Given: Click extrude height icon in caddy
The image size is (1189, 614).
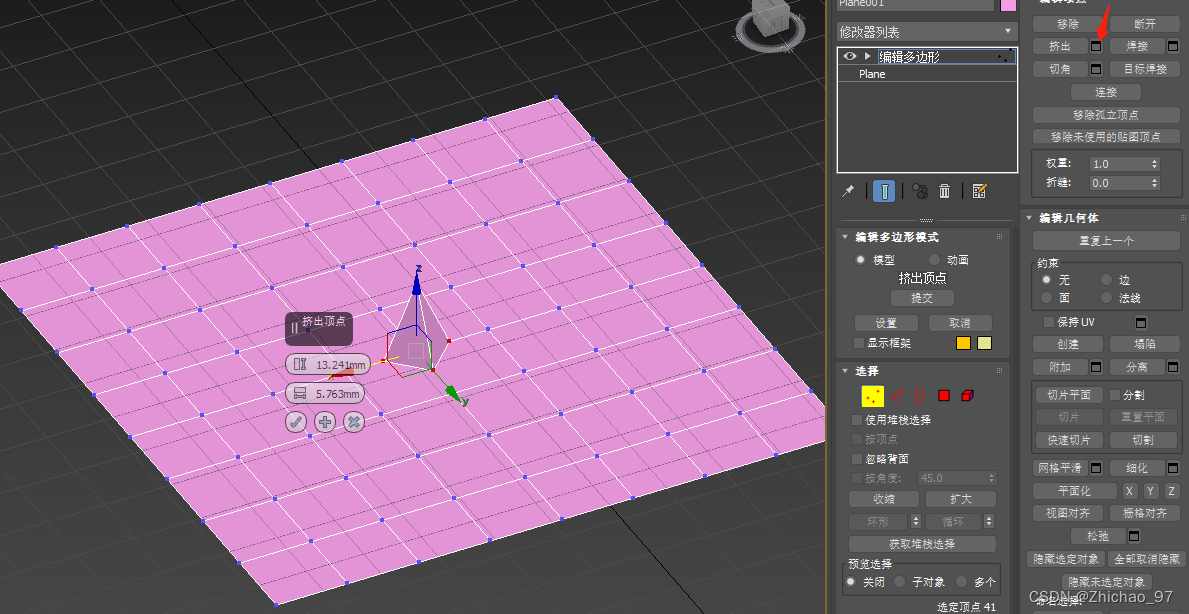Looking at the screenshot, I should (300, 365).
